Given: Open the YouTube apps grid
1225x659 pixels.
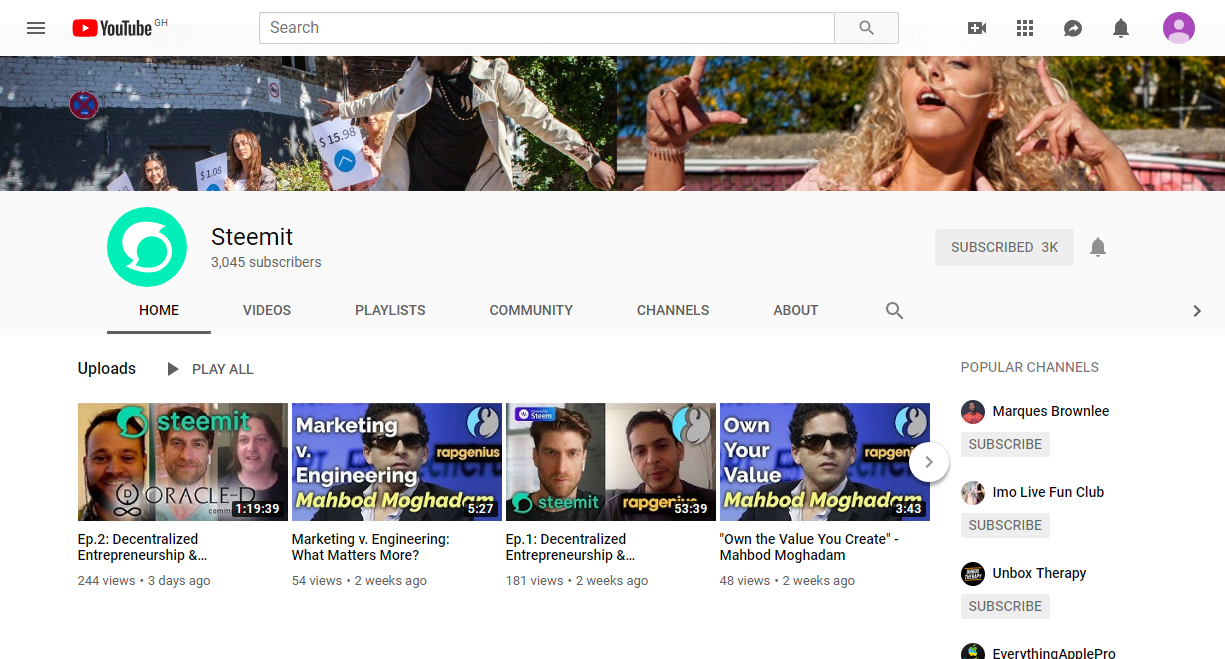Looking at the screenshot, I should [x=1025, y=28].
